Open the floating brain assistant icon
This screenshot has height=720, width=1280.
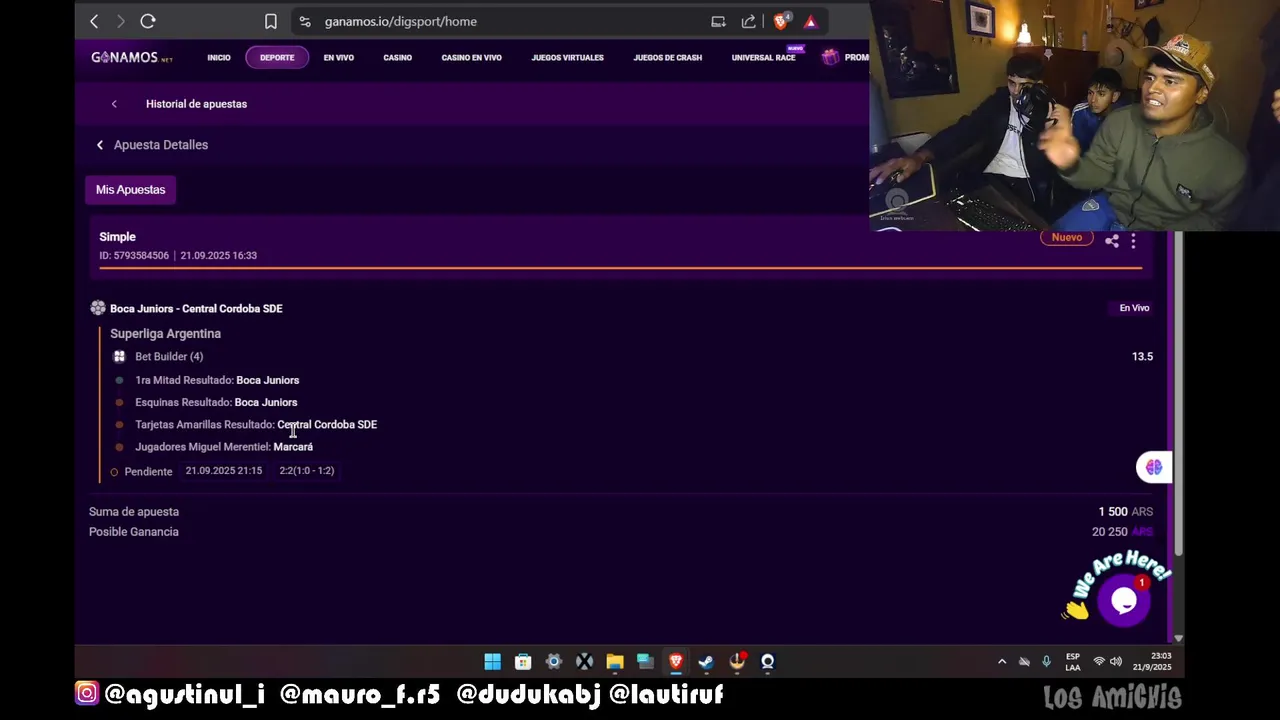point(1154,467)
